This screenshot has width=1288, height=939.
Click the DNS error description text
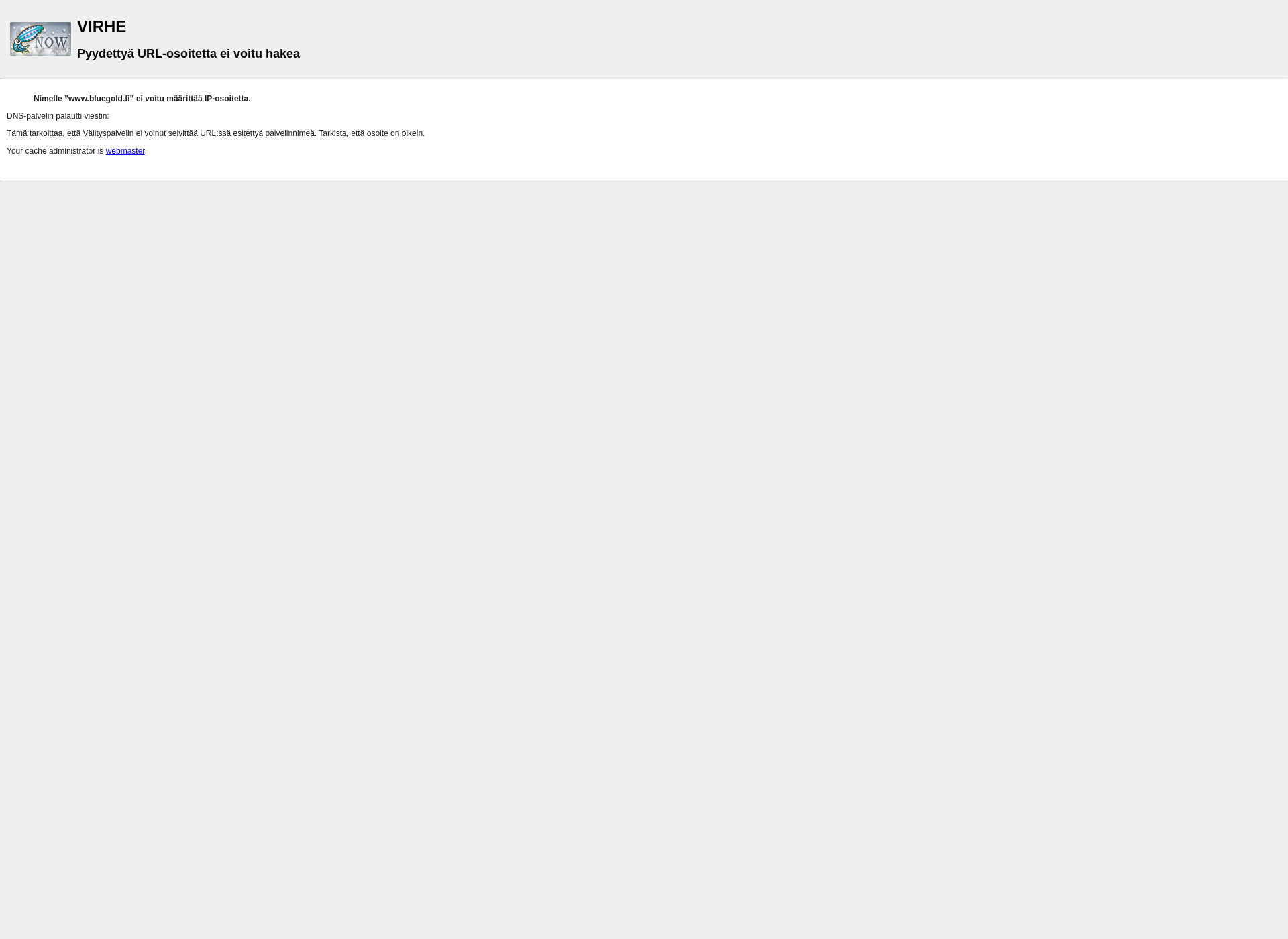[215, 133]
